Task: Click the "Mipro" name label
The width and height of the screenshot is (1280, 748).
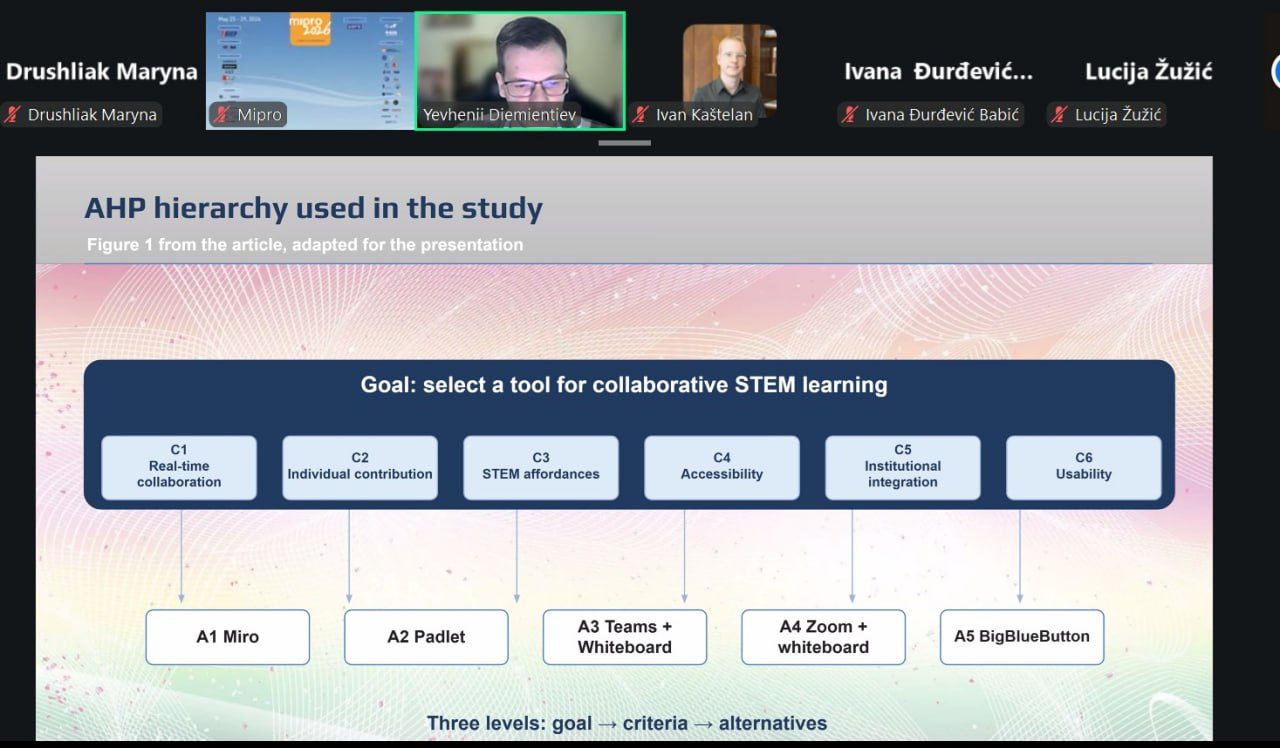Action: point(260,115)
